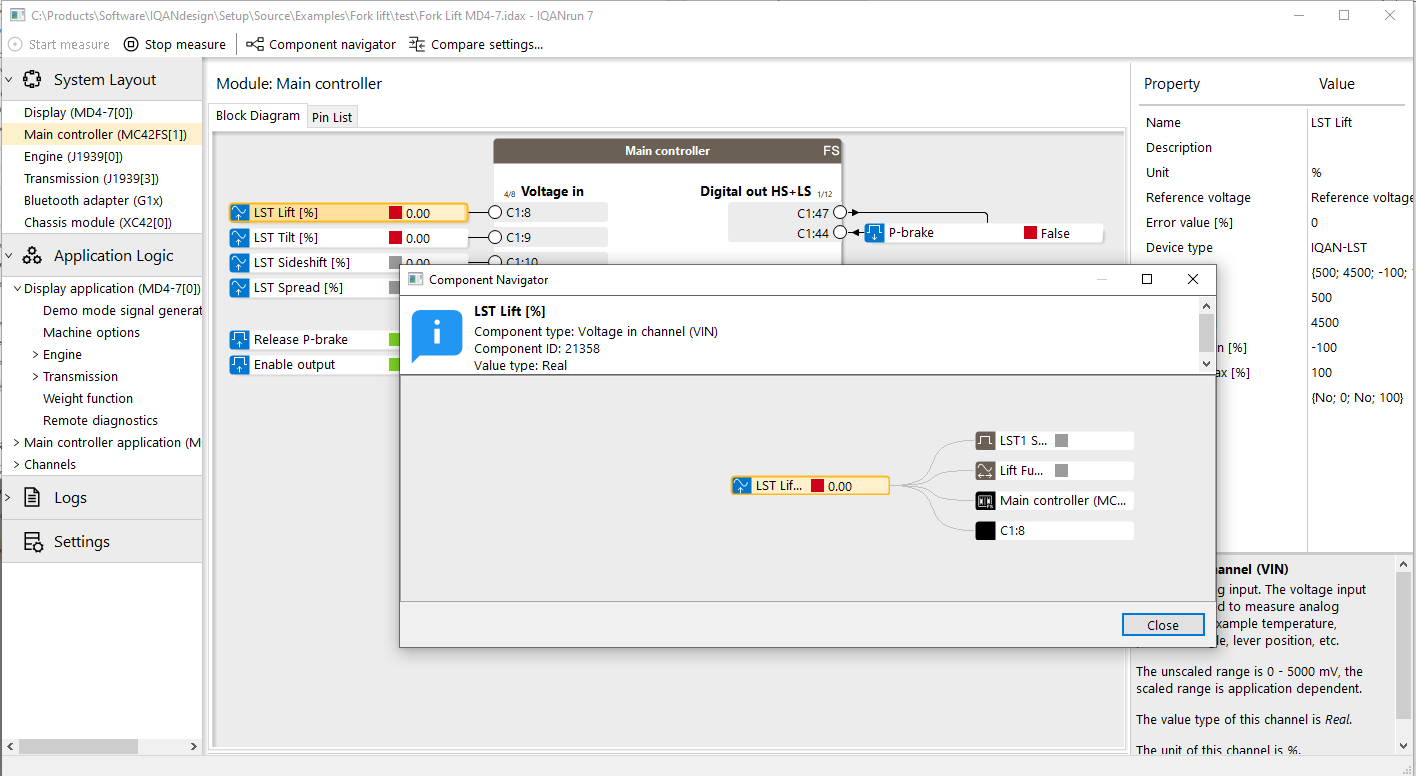This screenshot has width=1416, height=776.
Task: Click the Application Logic section icon
Action: click(x=32, y=256)
